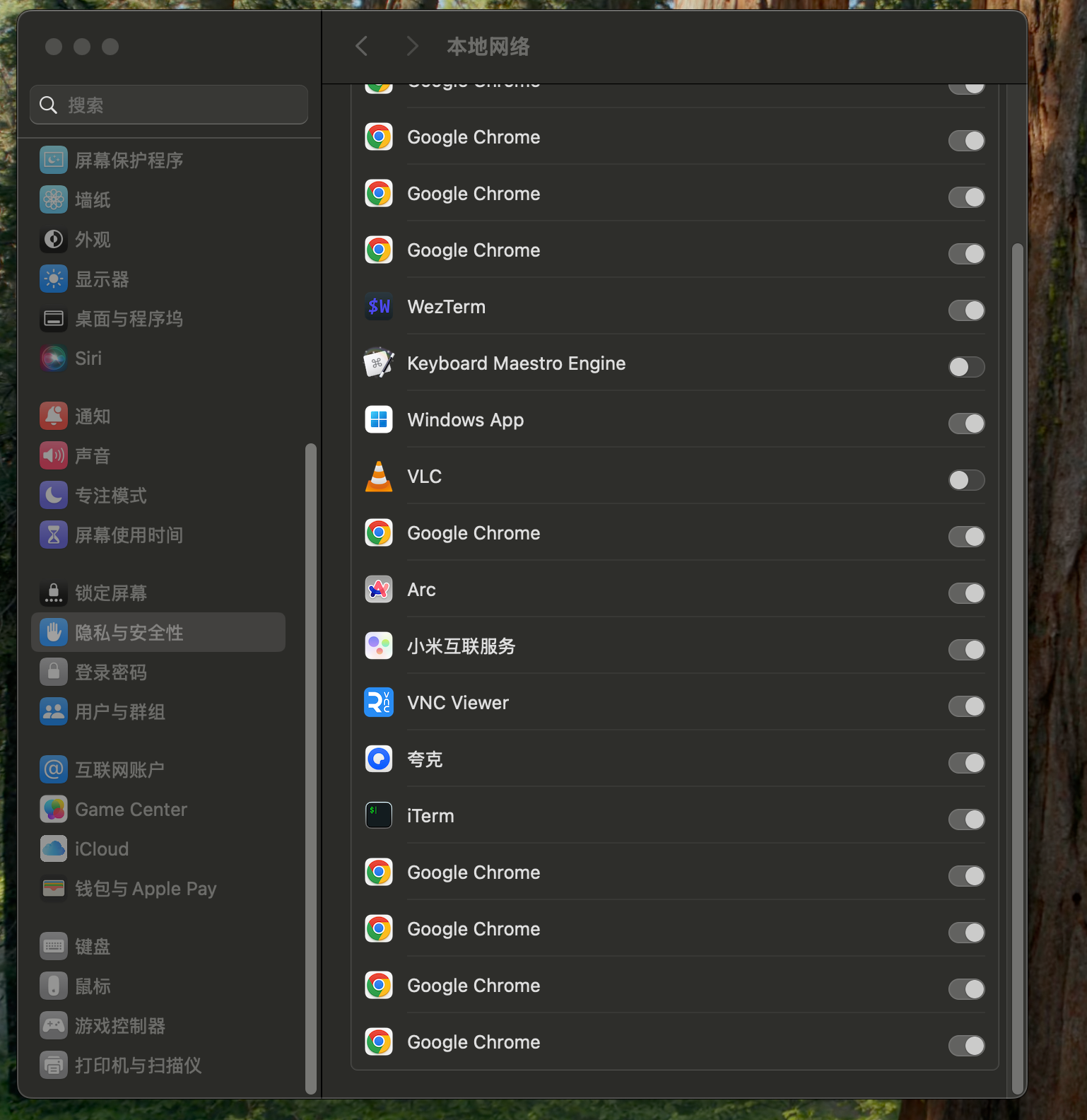Screen dimensions: 1087x1120
Task: Click the WezTerm app icon
Action: [379, 307]
